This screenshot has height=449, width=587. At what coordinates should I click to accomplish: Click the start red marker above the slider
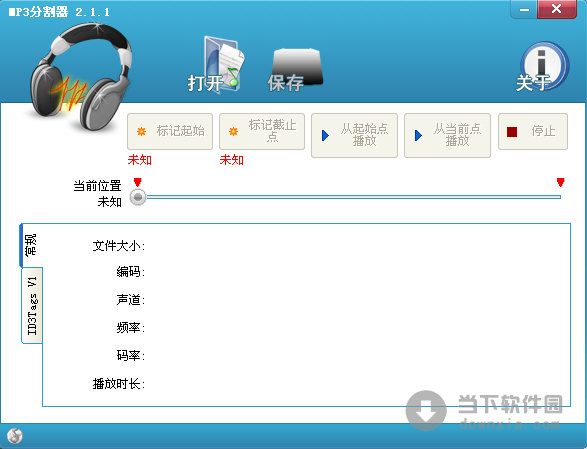point(137,182)
